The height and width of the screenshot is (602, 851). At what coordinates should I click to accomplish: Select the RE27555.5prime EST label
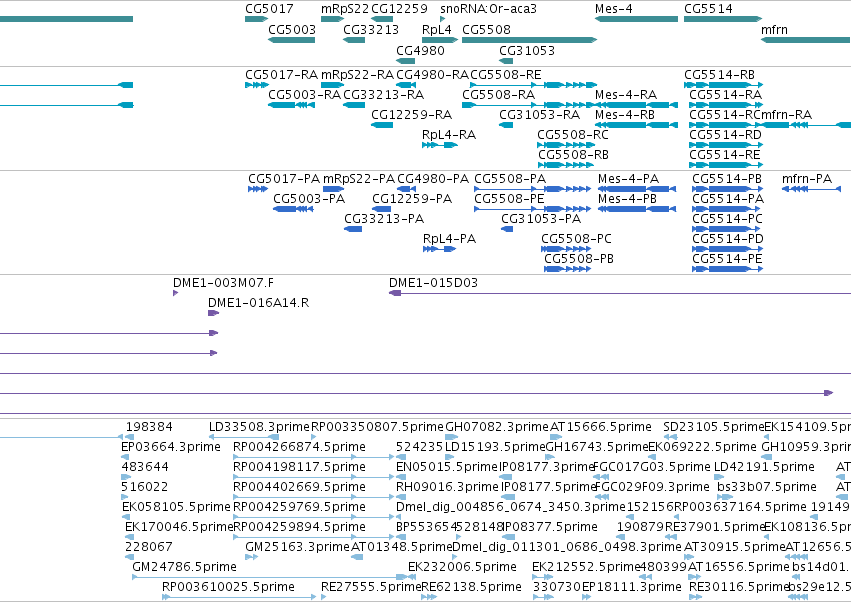[371, 587]
